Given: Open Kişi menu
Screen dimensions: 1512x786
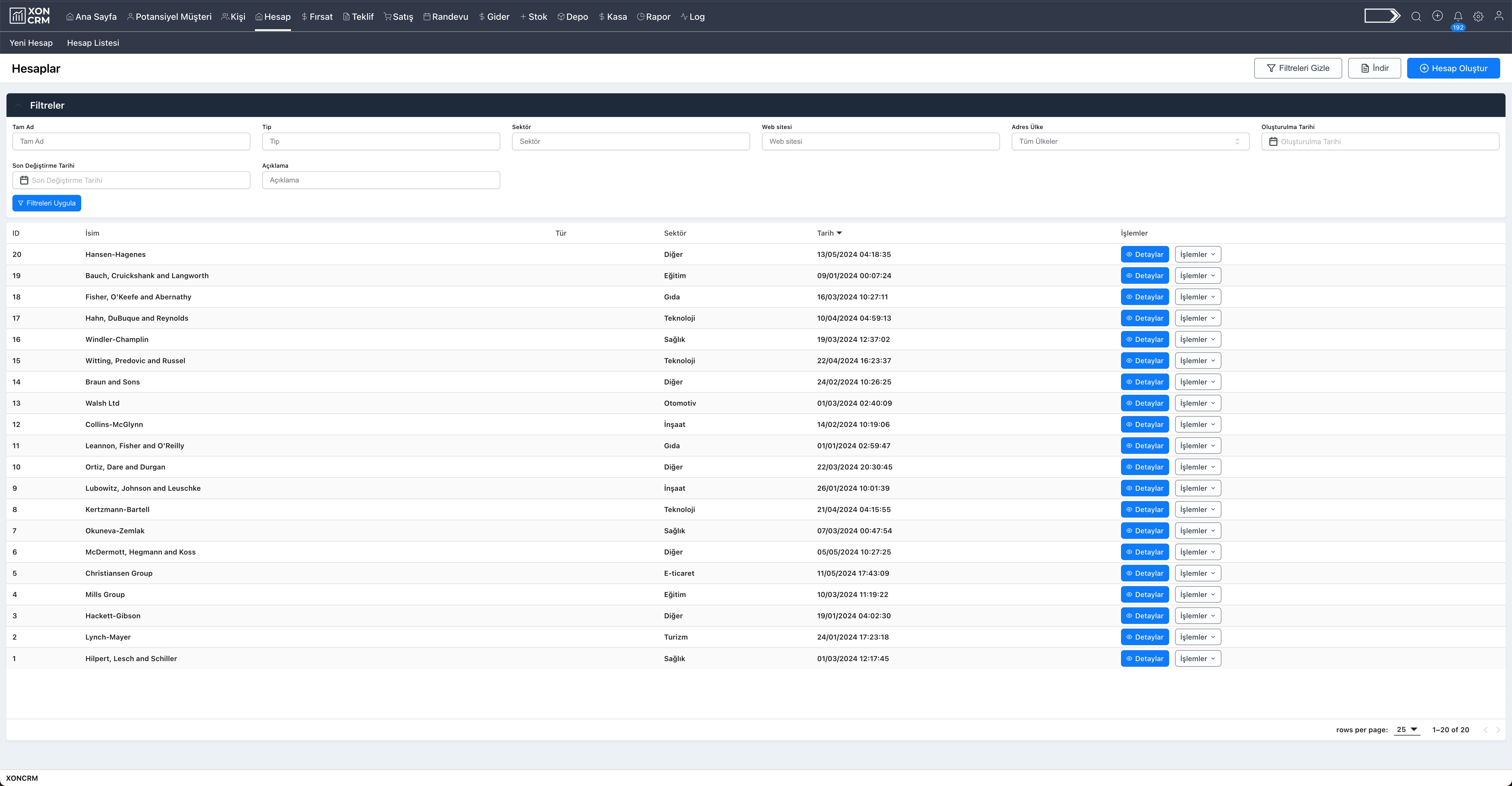Looking at the screenshot, I should [x=233, y=17].
